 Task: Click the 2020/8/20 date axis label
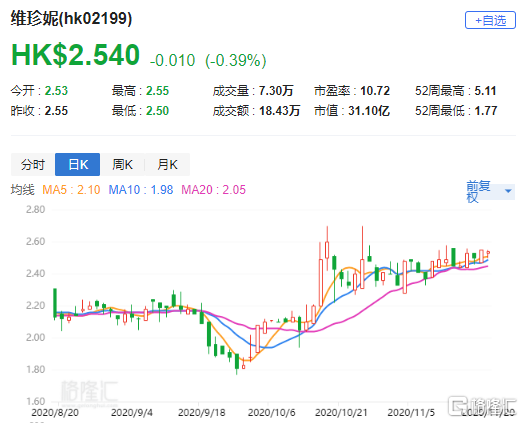(55, 413)
